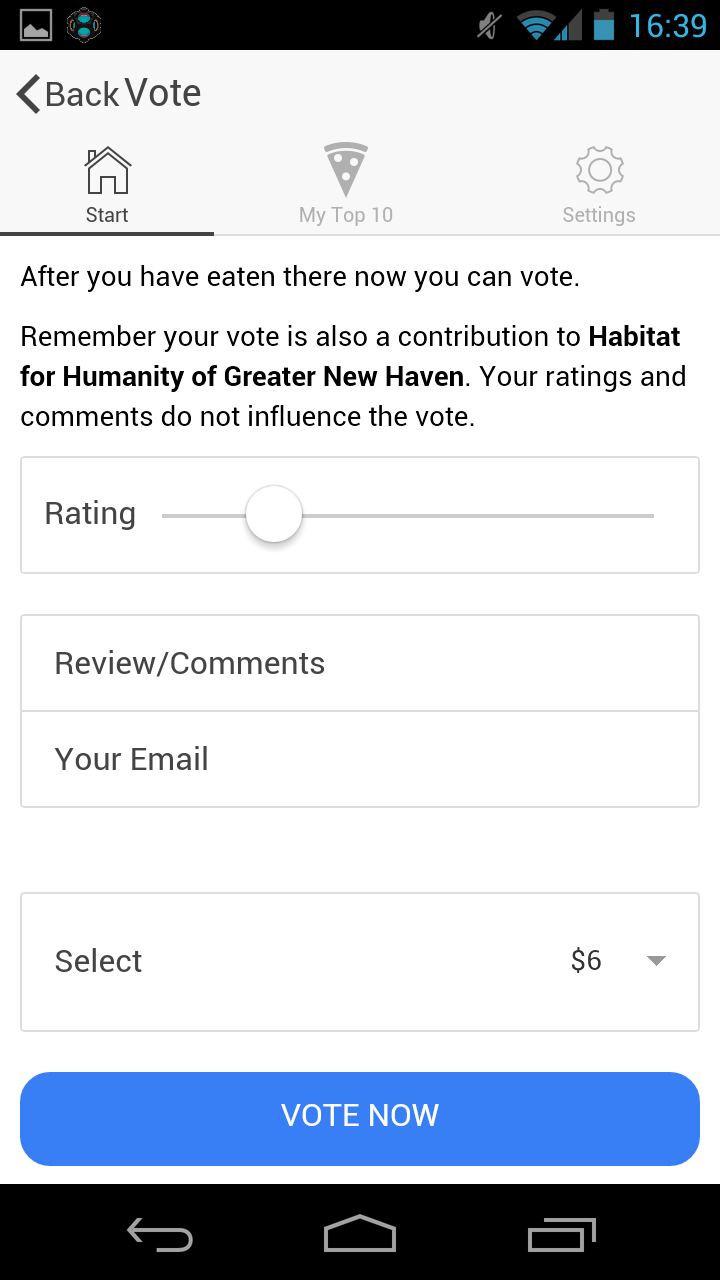Switch to the My Top 10 tab

click(x=346, y=215)
